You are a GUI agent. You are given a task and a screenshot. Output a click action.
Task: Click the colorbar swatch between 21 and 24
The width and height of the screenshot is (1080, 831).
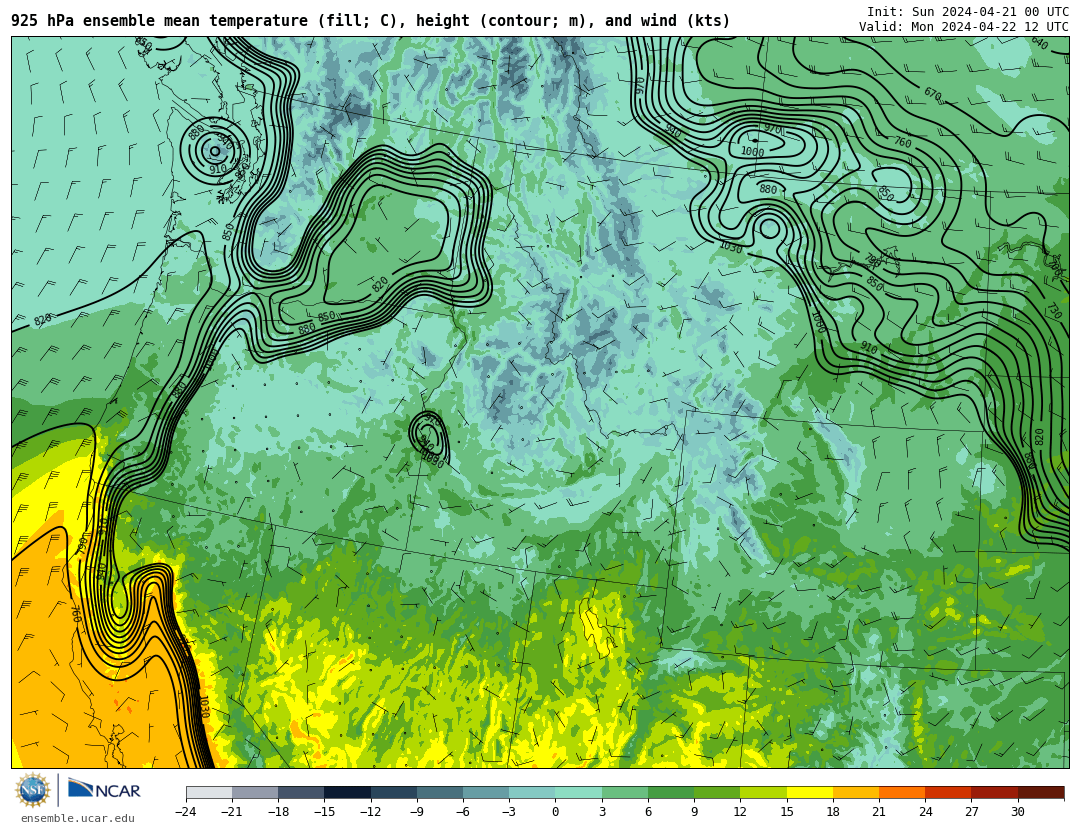coord(902,792)
